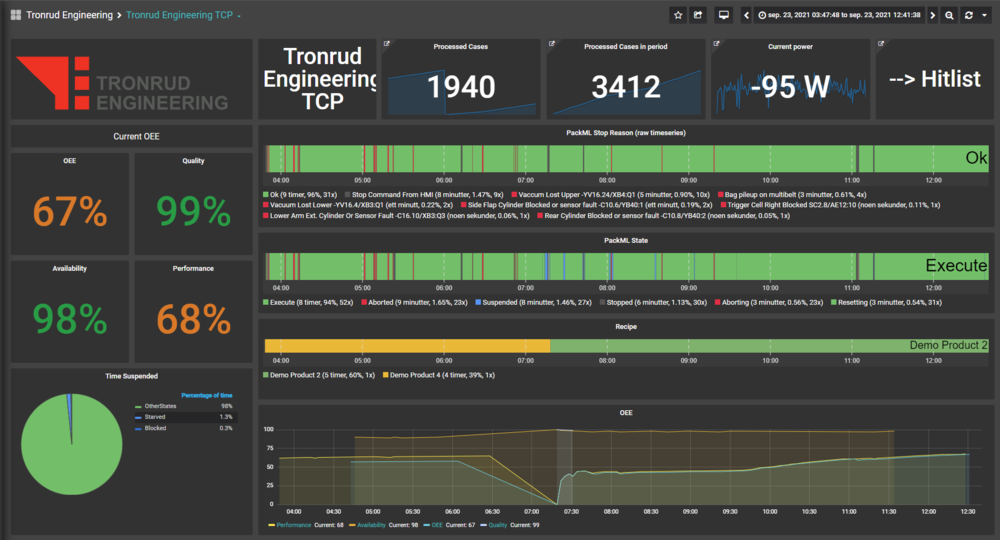The image size is (1000, 540).
Task: Open Recipe panel title menu
Action: 626,326
